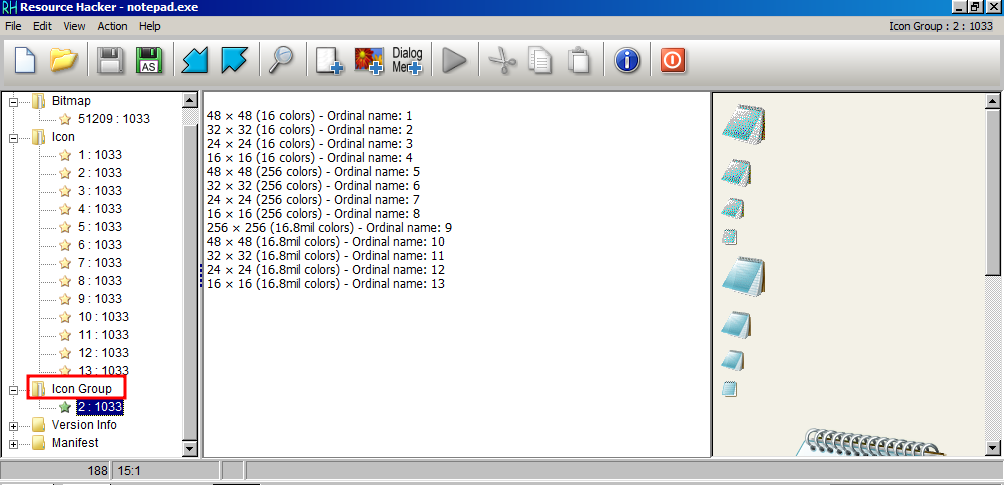1004x485 pixels.
Task: Expand the Version Info tree node
Action: 13,425
